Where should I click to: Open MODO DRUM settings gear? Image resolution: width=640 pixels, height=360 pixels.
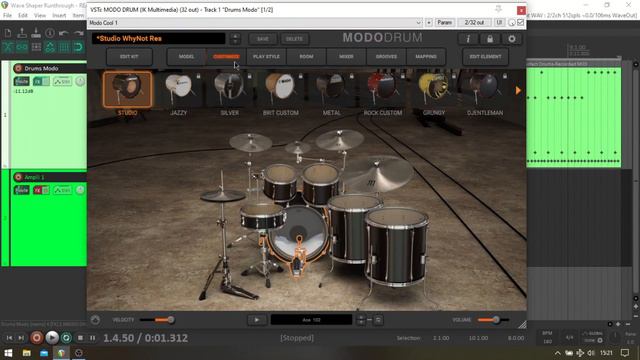512,39
